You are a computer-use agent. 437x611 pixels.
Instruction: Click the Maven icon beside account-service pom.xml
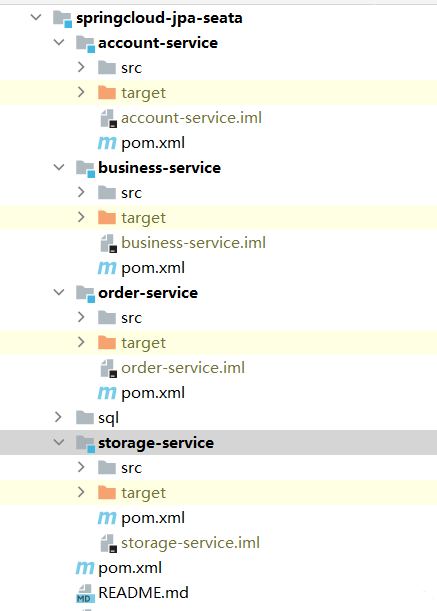coord(107,143)
